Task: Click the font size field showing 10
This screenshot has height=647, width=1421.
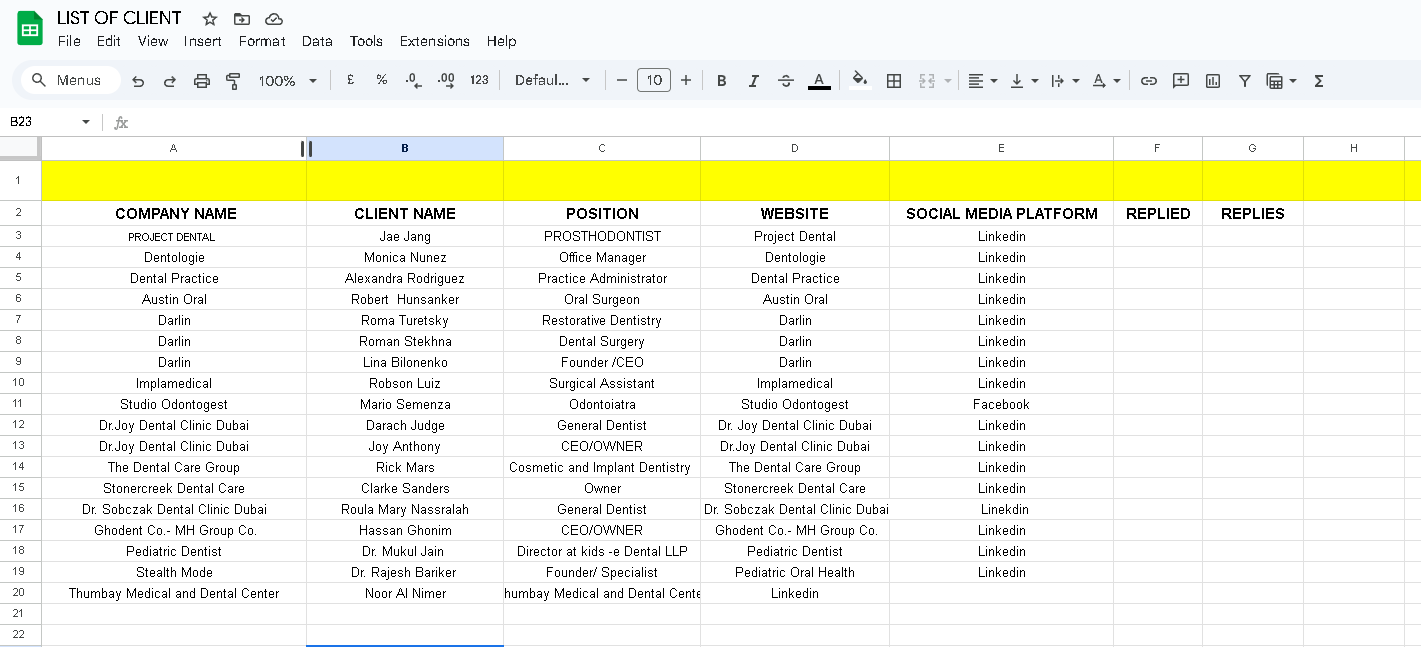Action: [654, 80]
